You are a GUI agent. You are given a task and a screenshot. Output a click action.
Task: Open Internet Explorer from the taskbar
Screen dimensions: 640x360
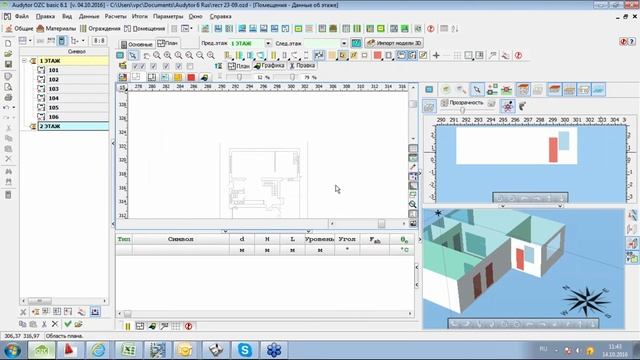point(98,350)
